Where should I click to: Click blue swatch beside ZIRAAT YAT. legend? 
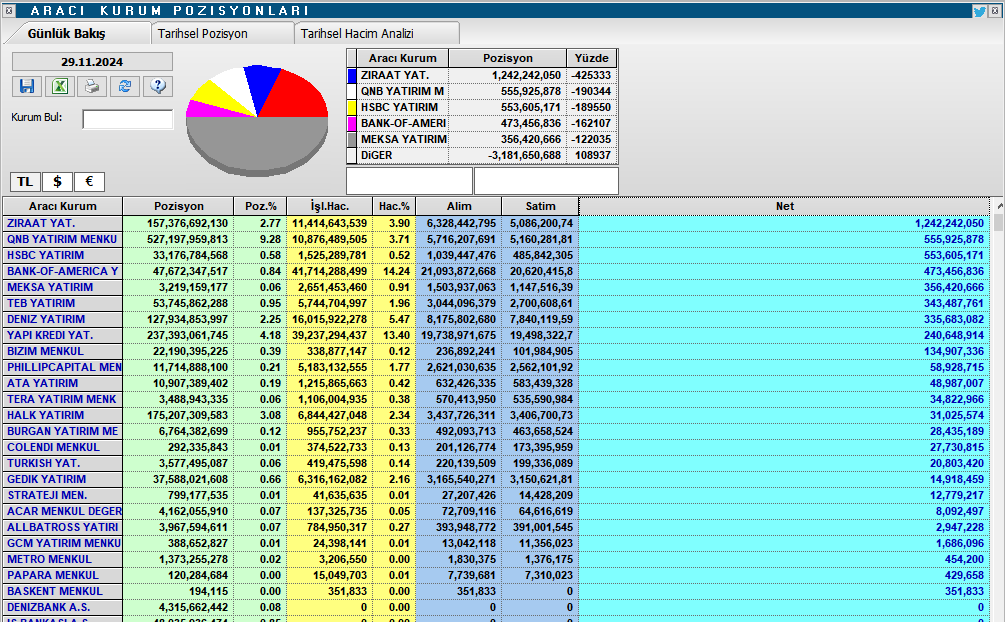click(x=351, y=76)
